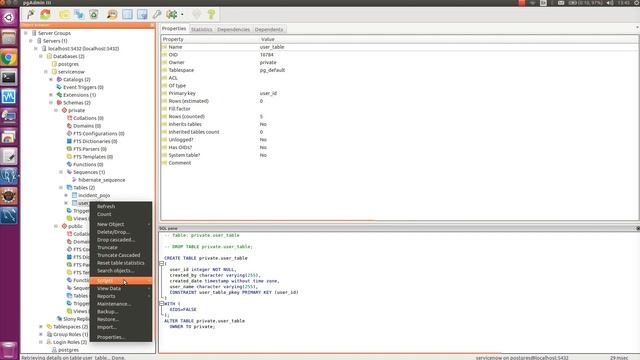Select the postgres database in tree
The width and height of the screenshot is (640, 360).
click(68, 64)
